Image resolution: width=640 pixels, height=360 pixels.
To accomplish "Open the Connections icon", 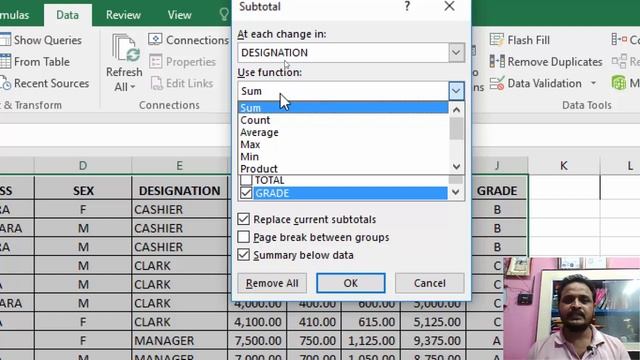I will (155, 40).
